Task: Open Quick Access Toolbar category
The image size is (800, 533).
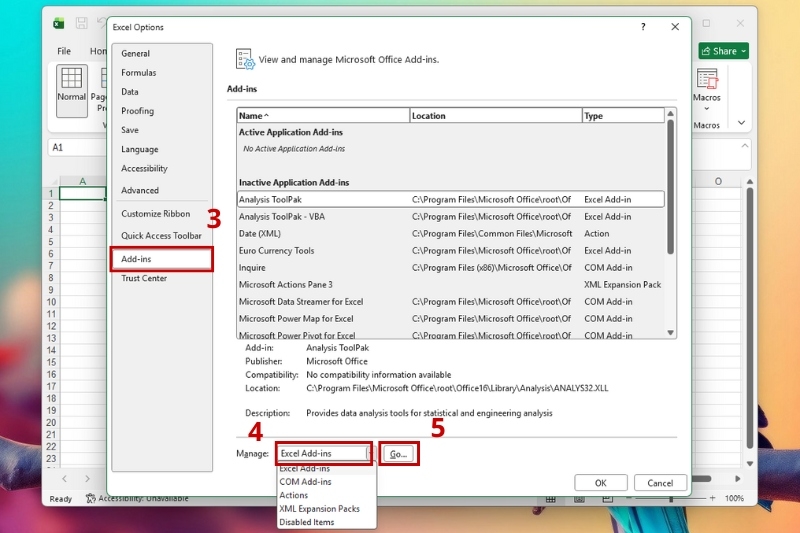Action: click(161, 236)
